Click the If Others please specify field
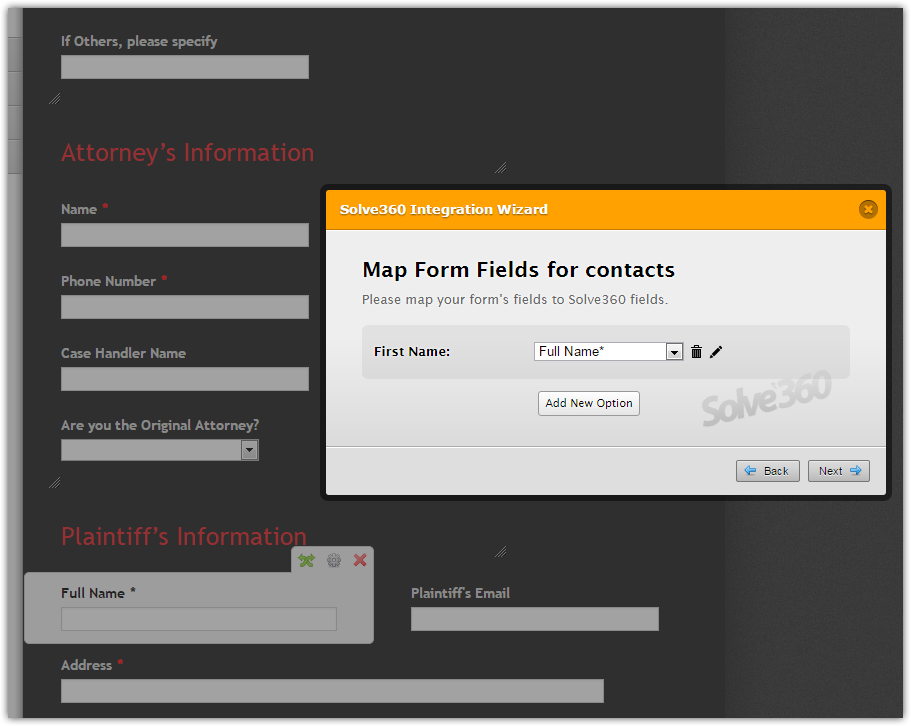The width and height of the screenshot is (911, 726). point(185,67)
